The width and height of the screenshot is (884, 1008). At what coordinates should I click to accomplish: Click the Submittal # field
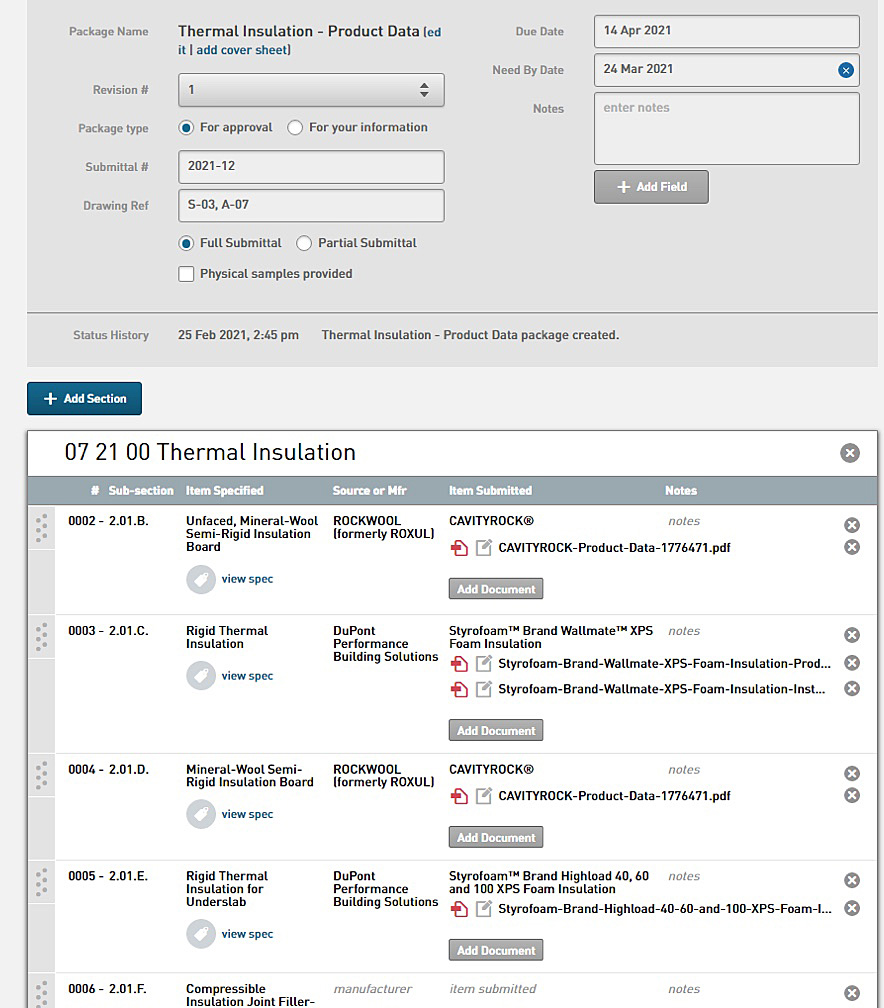click(311, 167)
